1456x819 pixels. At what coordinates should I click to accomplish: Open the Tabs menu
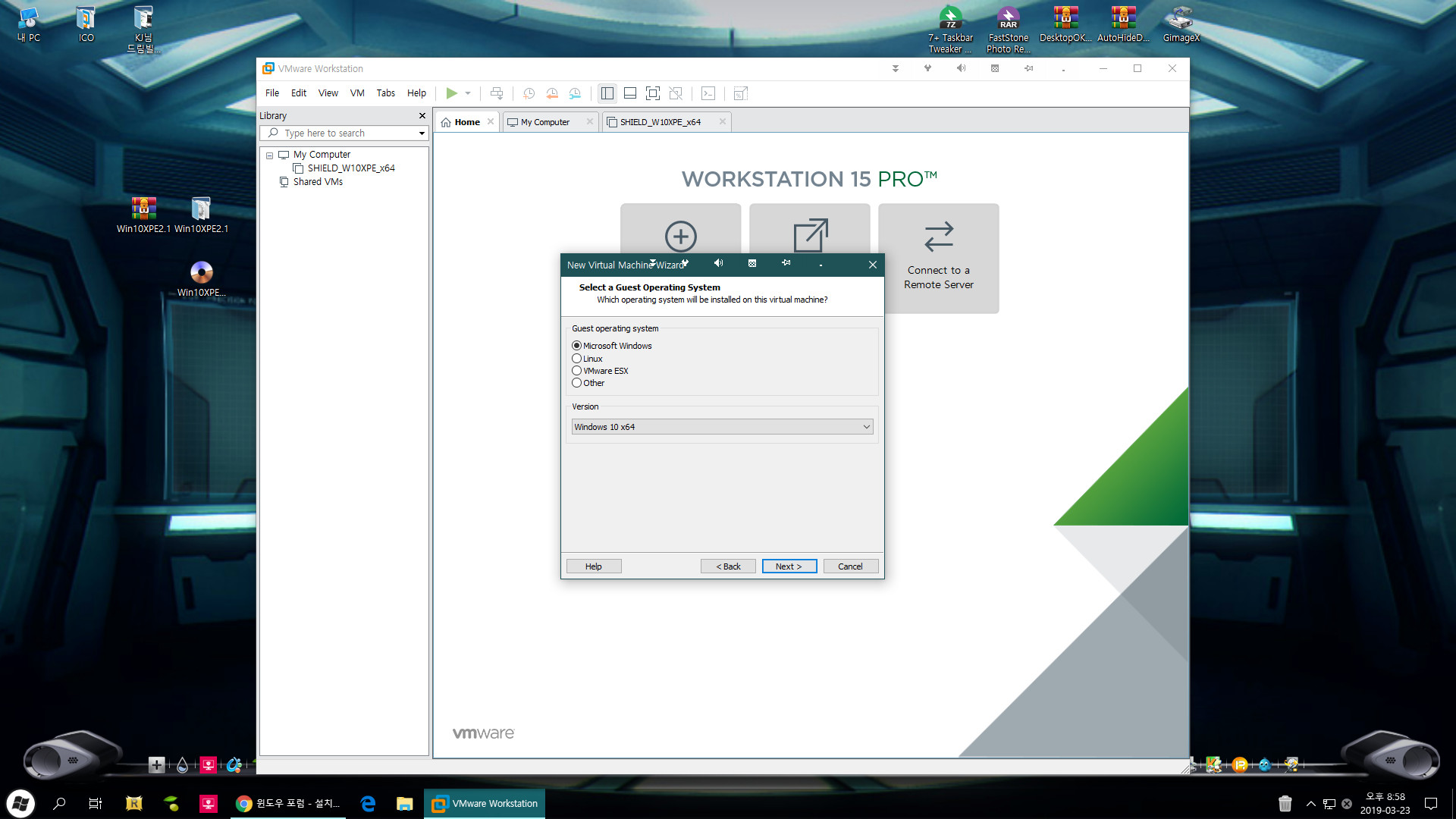(386, 93)
